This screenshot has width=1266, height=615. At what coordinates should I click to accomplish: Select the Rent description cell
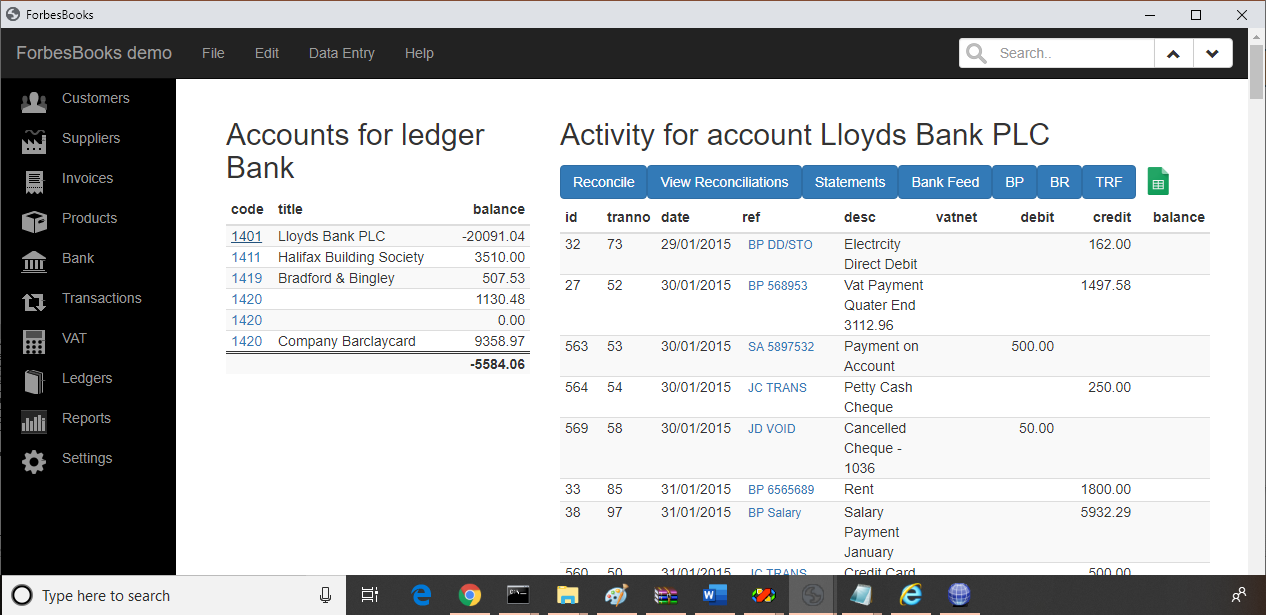(859, 489)
